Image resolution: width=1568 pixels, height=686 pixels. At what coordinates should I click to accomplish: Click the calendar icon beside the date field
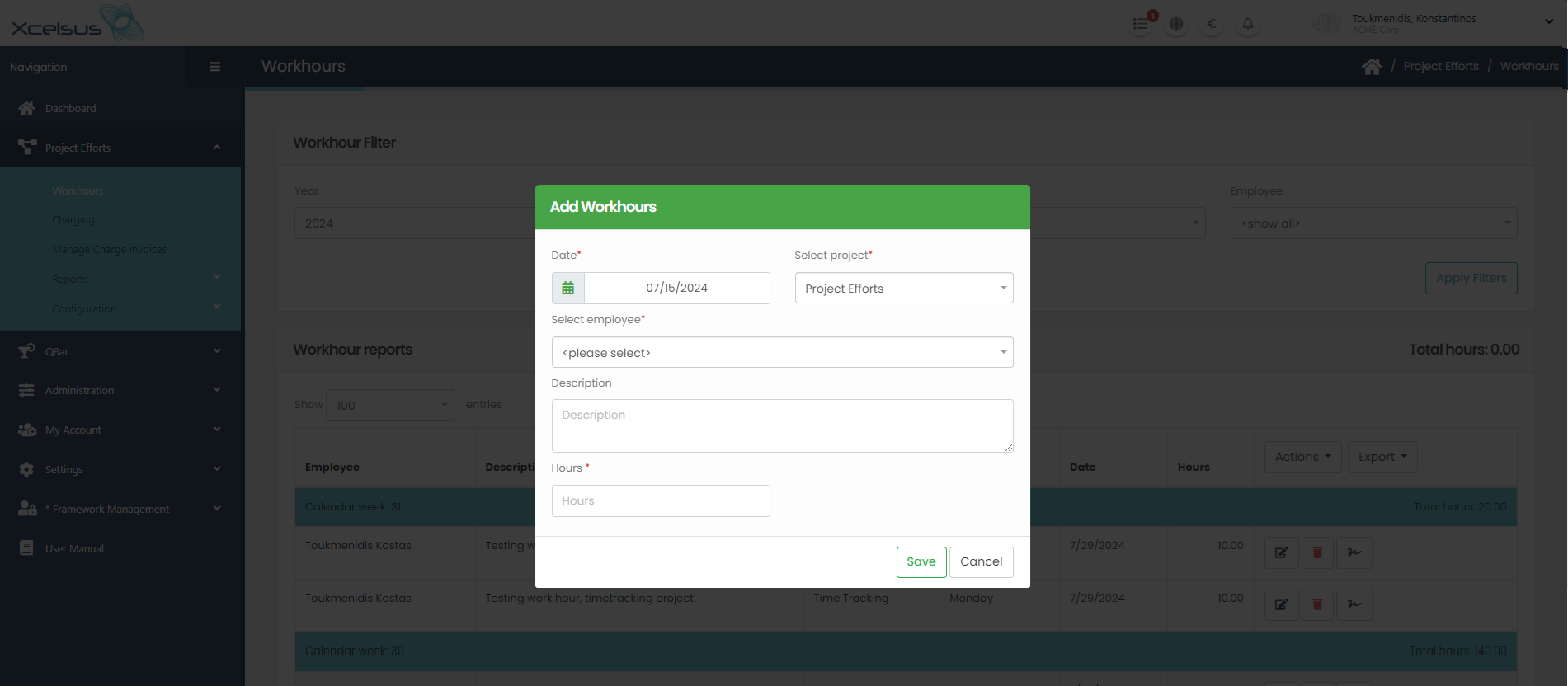(x=567, y=289)
